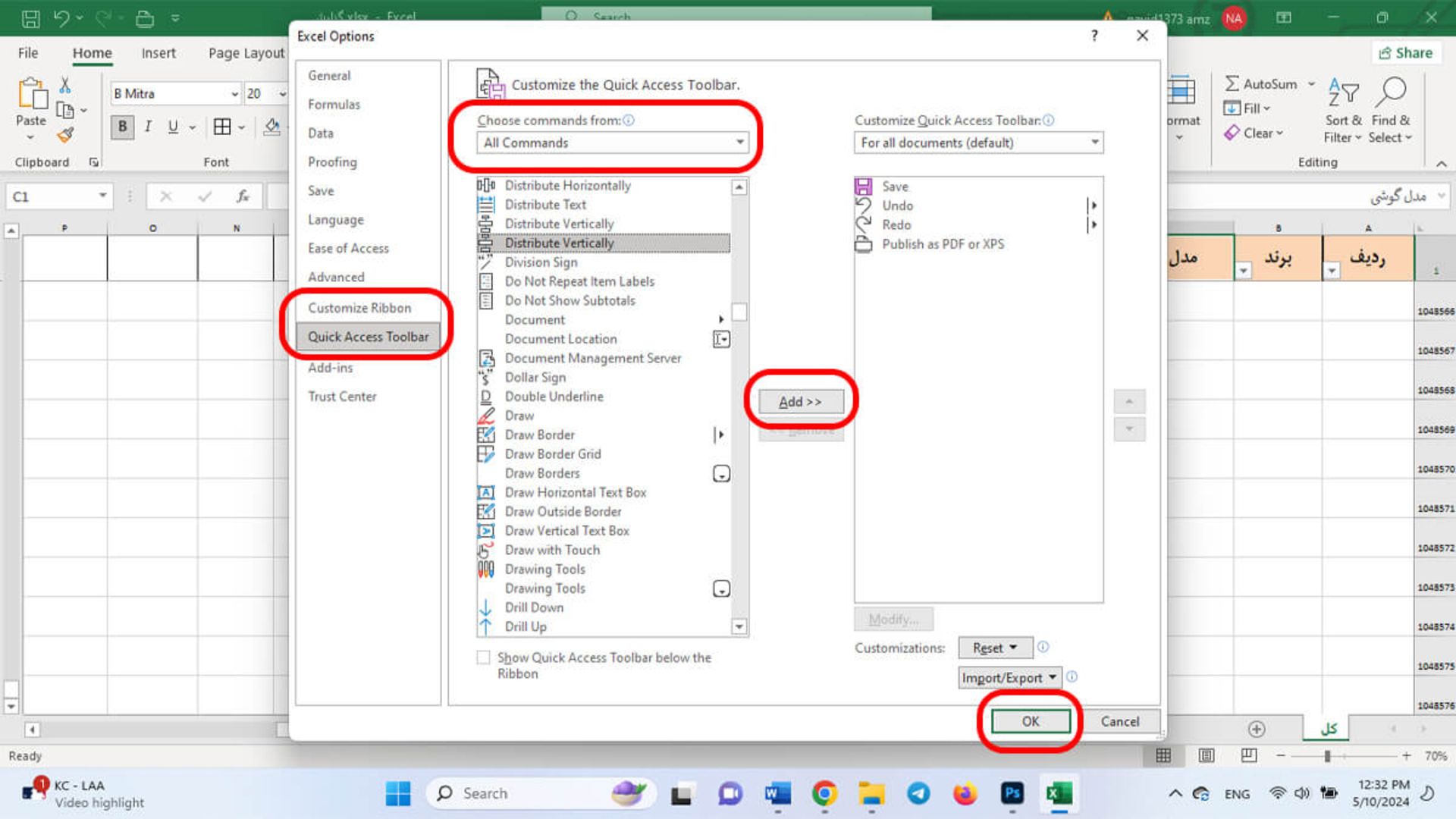This screenshot has height=819, width=1456.
Task: Open the font name B Mitra dropdown
Action: (x=234, y=94)
